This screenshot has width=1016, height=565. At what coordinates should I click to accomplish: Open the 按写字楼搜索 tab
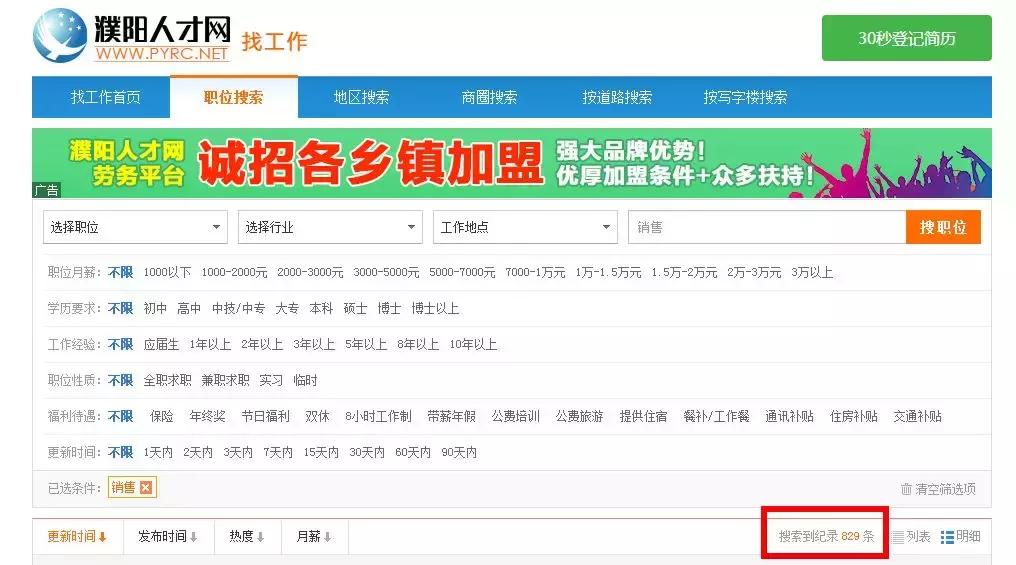click(745, 97)
